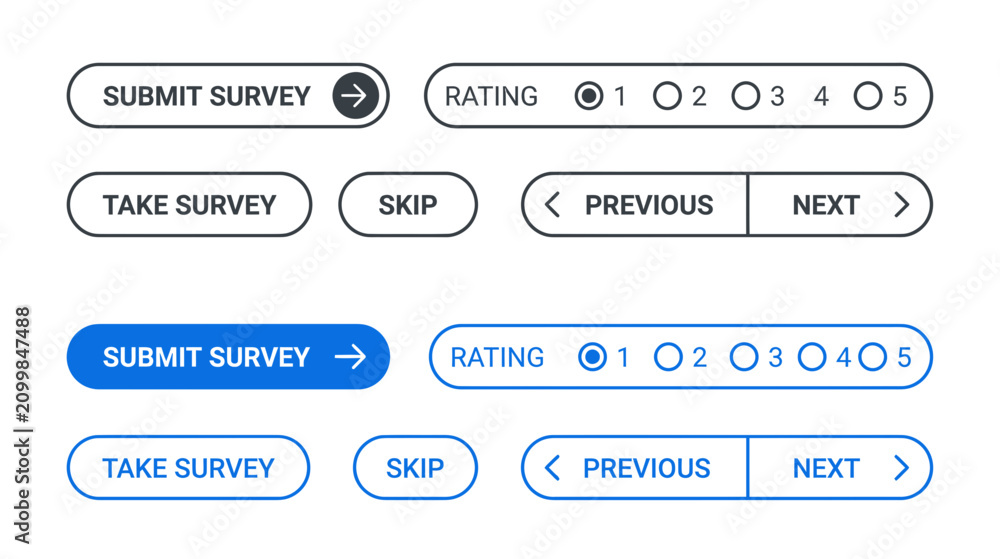
Task: Click the dark circular arrow icon
Action: click(355, 96)
